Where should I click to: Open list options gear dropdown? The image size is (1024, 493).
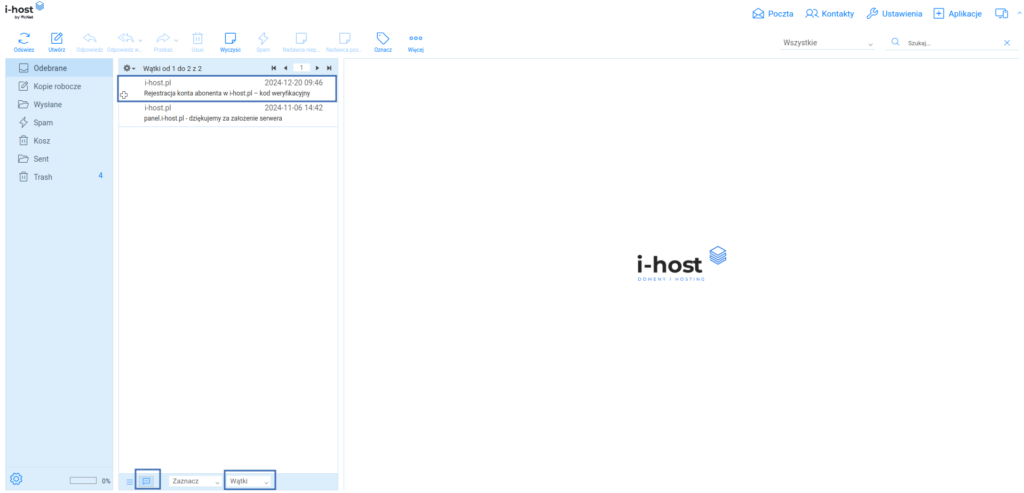(x=128, y=68)
